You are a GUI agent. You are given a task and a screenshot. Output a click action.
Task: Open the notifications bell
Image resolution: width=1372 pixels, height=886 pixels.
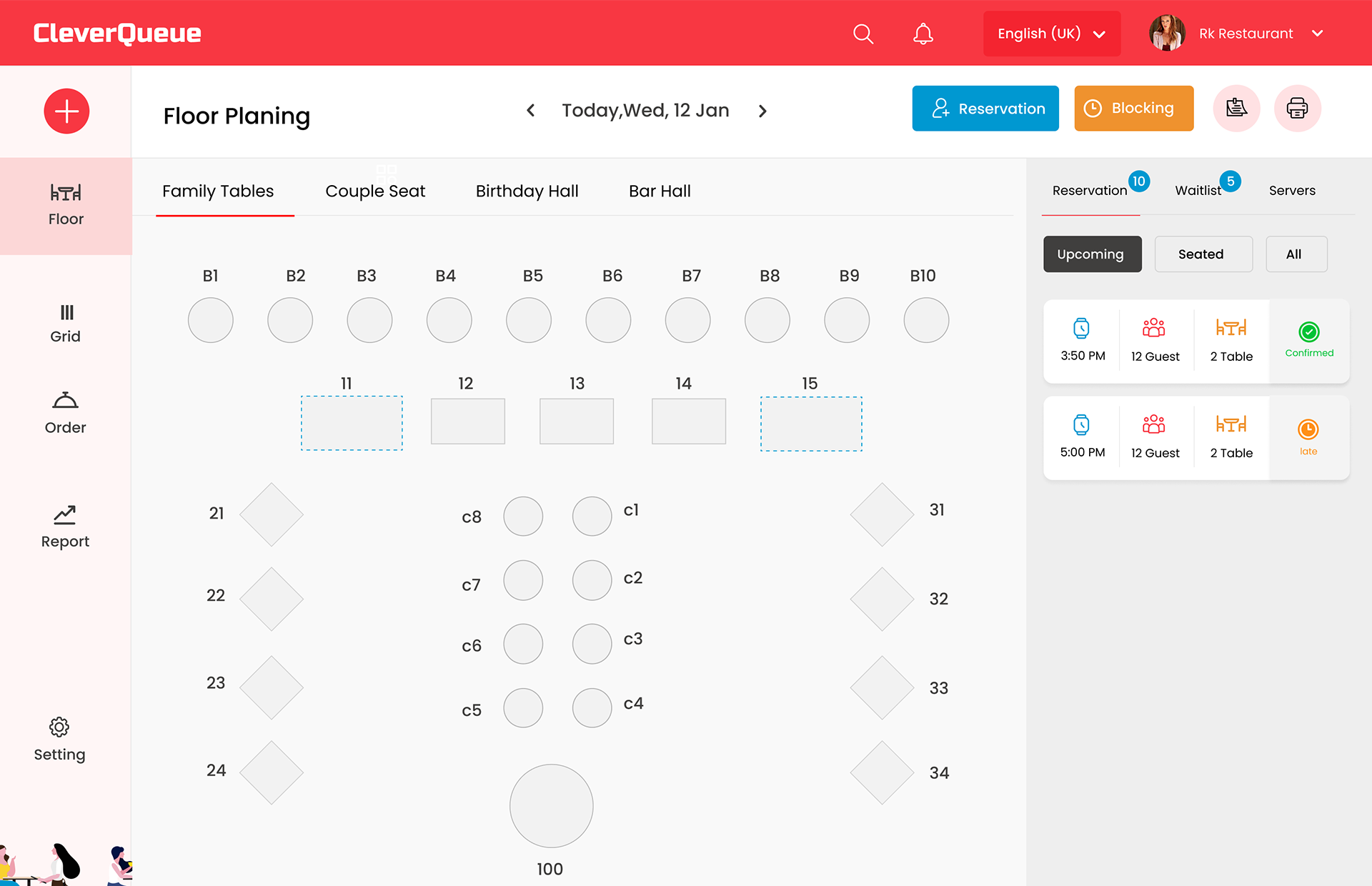[x=923, y=34]
